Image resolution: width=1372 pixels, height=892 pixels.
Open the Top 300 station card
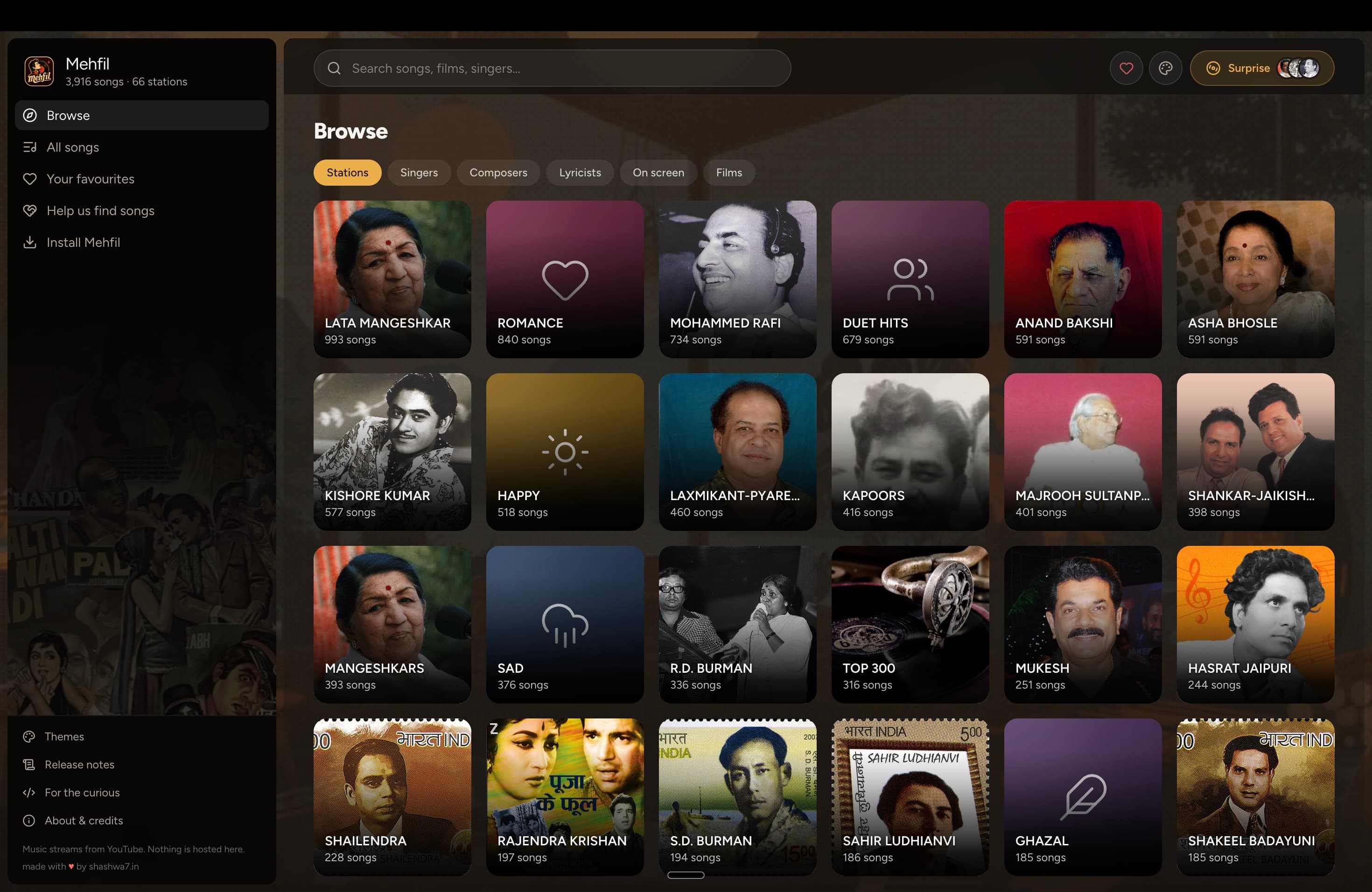coord(910,625)
